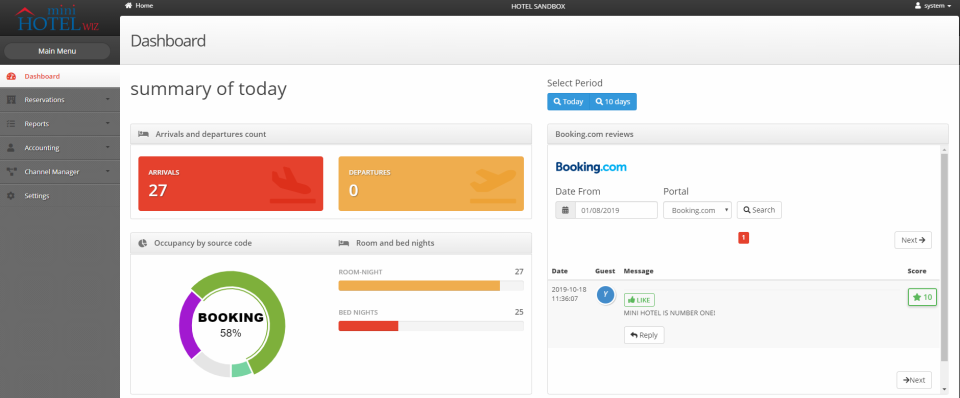
Task: Click the Settings gear icon
Action: [x=10, y=196]
